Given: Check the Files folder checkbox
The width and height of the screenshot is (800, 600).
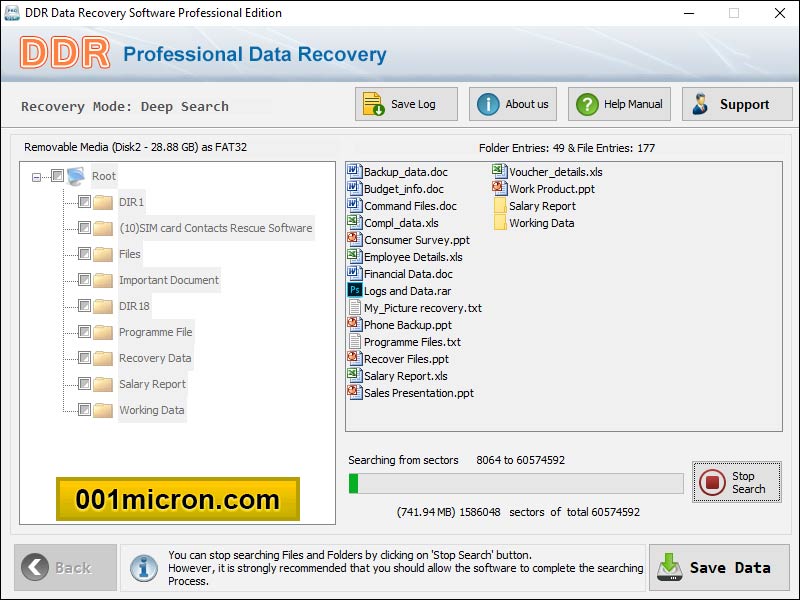Looking at the screenshot, I should (x=85, y=254).
